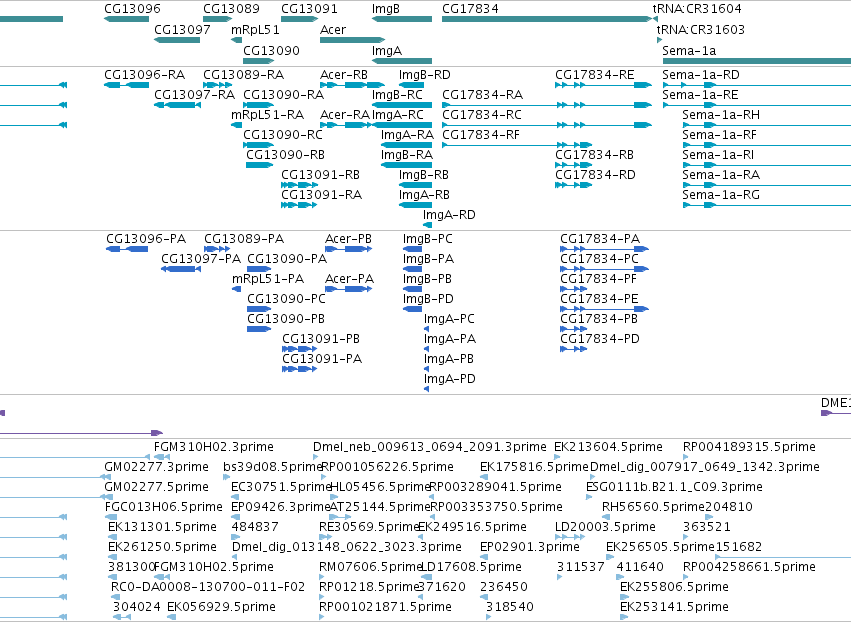The height and width of the screenshot is (622, 851).
Task: Click the CG13089-PA protein label
Action: point(244,239)
